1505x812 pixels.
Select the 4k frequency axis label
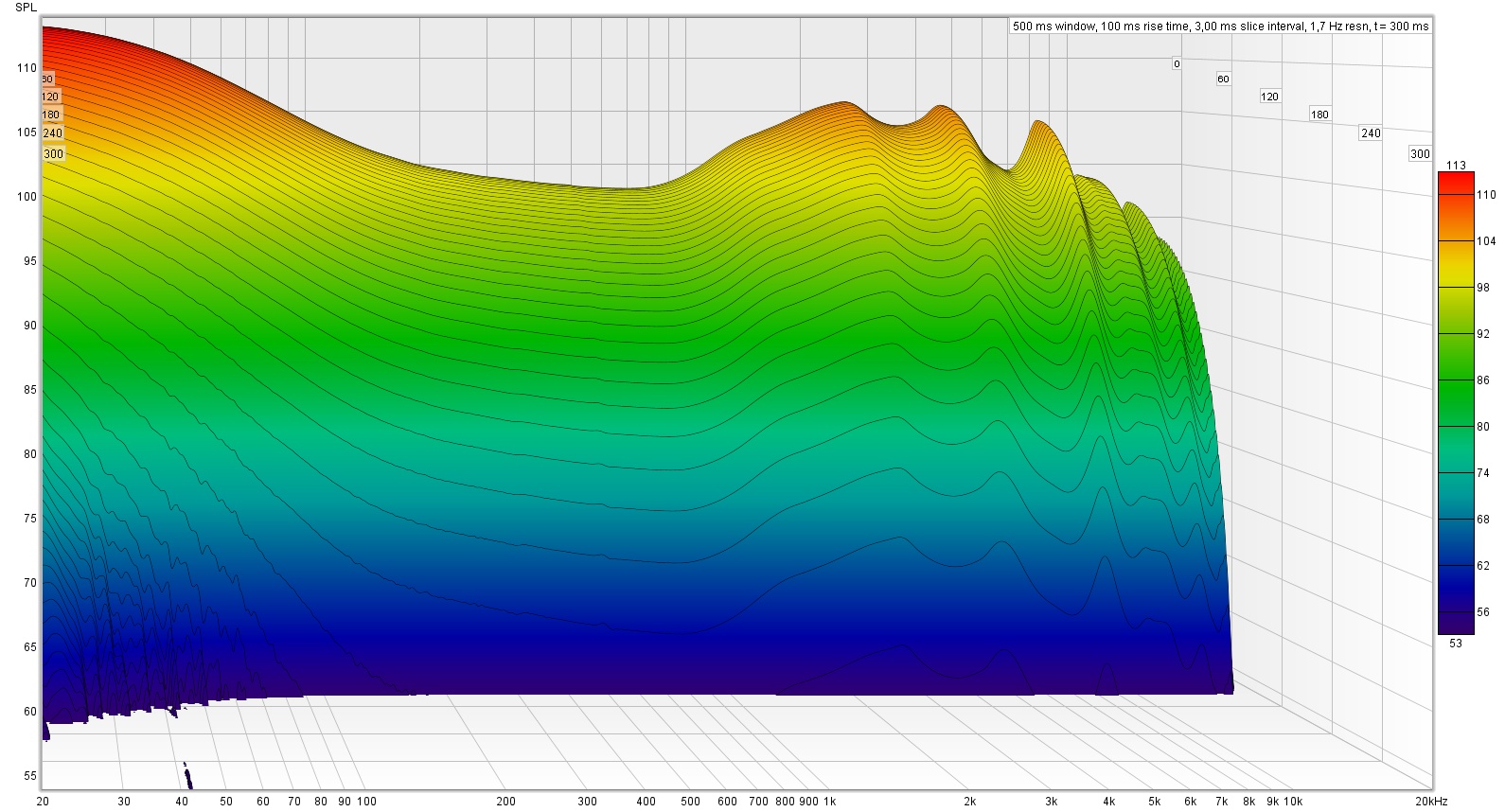click(x=1109, y=802)
